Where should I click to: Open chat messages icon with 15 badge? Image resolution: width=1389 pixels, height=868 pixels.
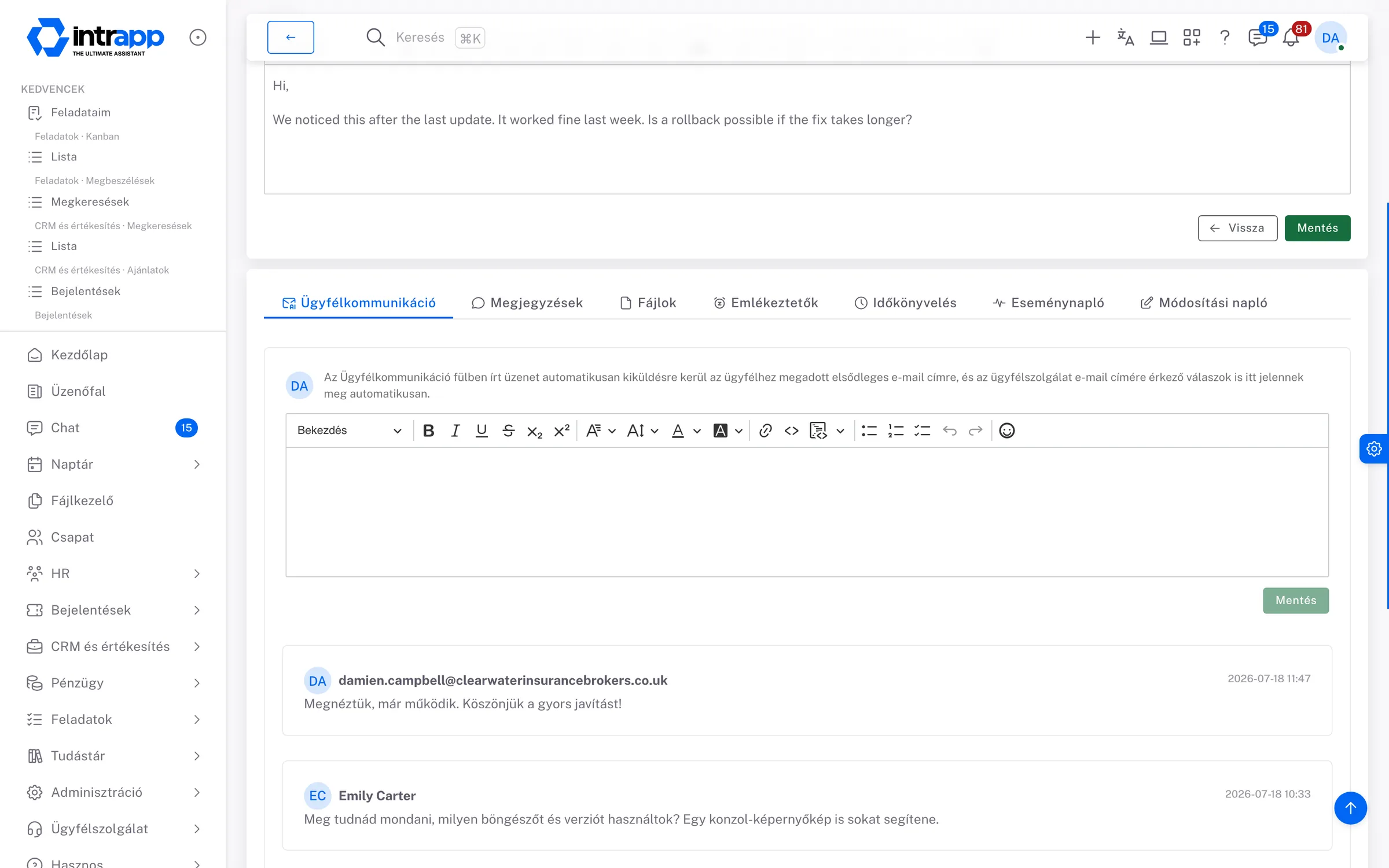coord(1258,38)
